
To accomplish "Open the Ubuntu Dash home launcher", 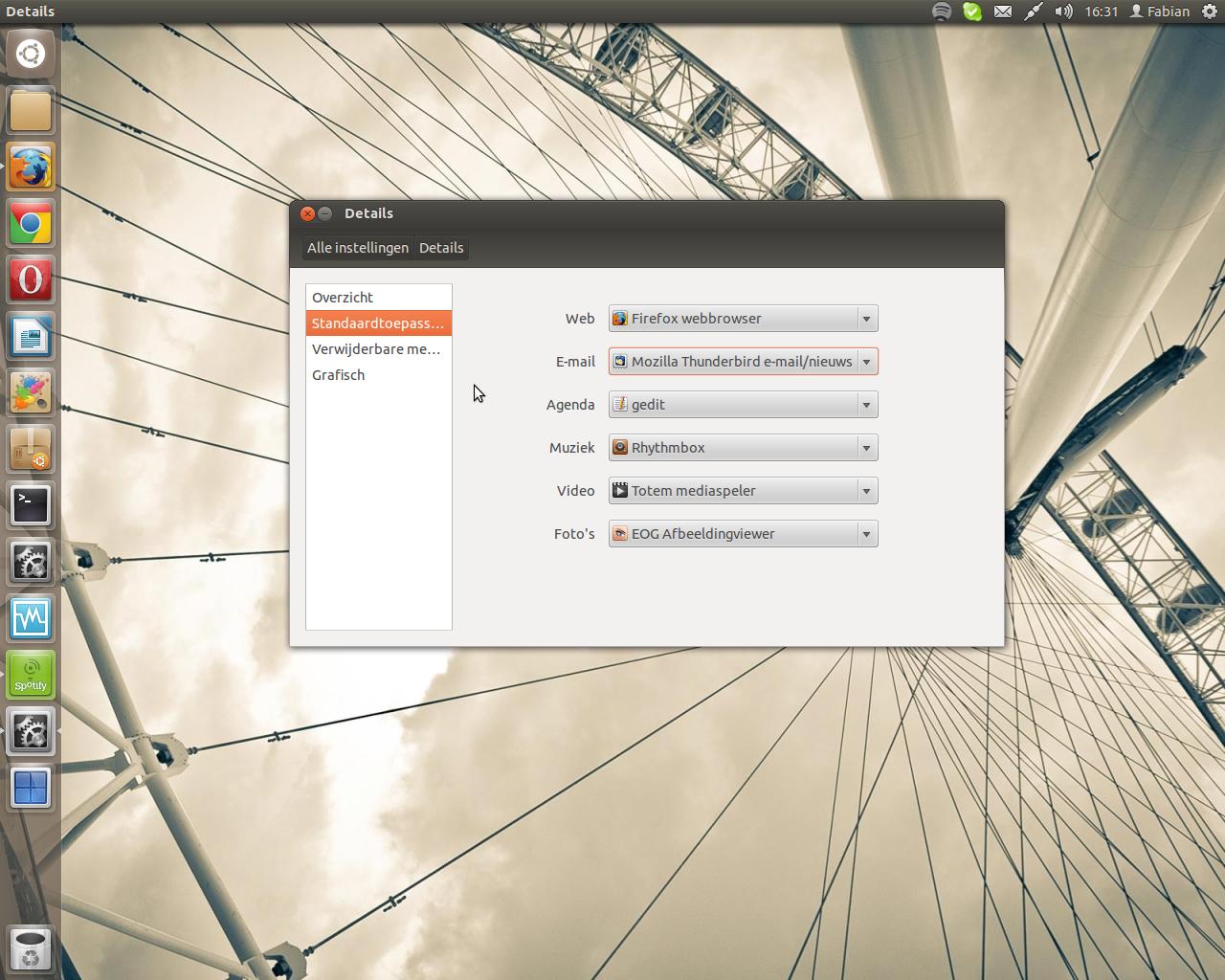I will 31,54.
